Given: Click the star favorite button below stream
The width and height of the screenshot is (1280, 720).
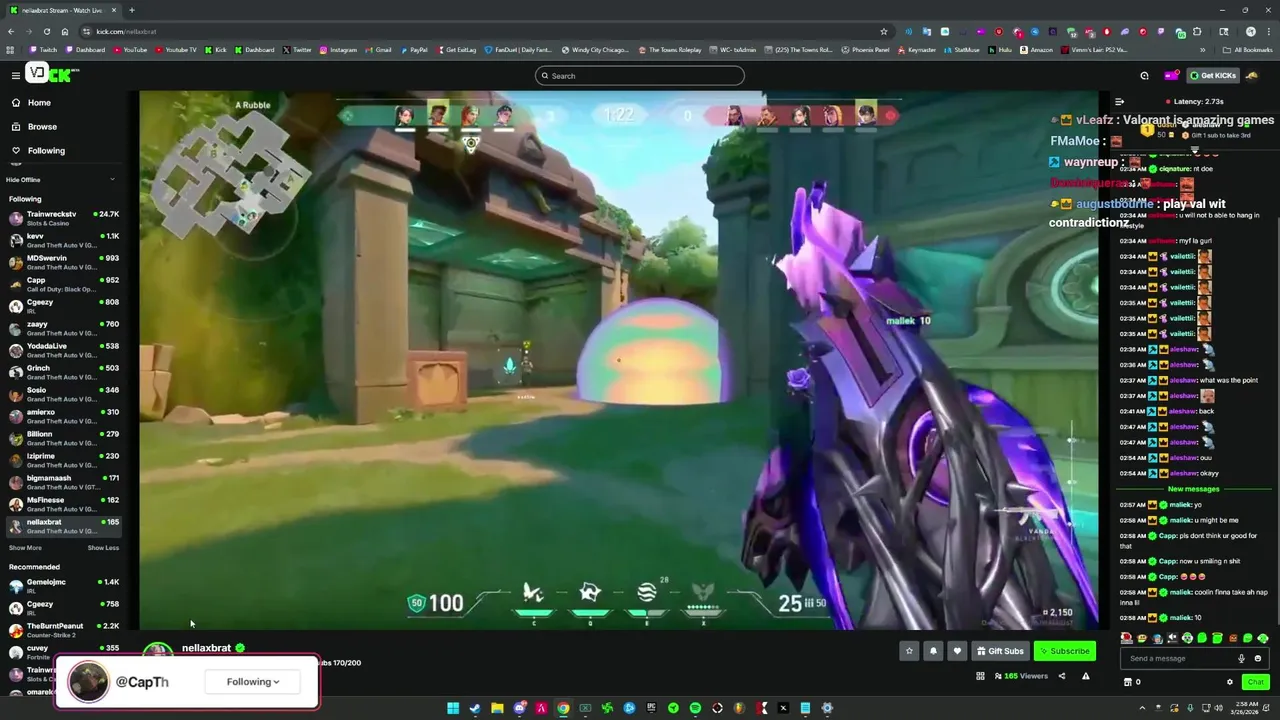Looking at the screenshot, I should 909,651.
